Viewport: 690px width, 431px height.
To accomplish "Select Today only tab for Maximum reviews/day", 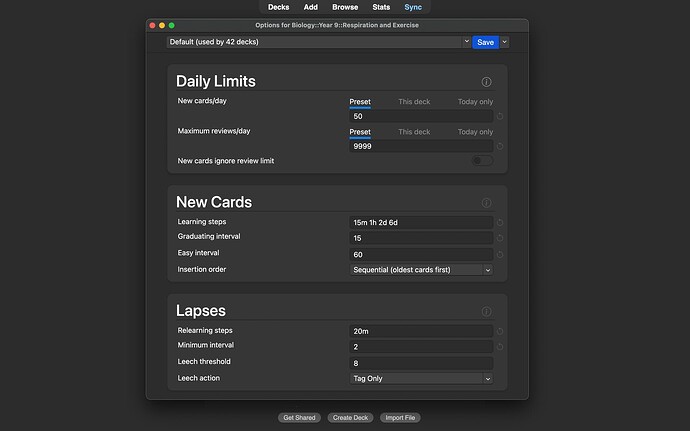I will [x=475, y=132].
